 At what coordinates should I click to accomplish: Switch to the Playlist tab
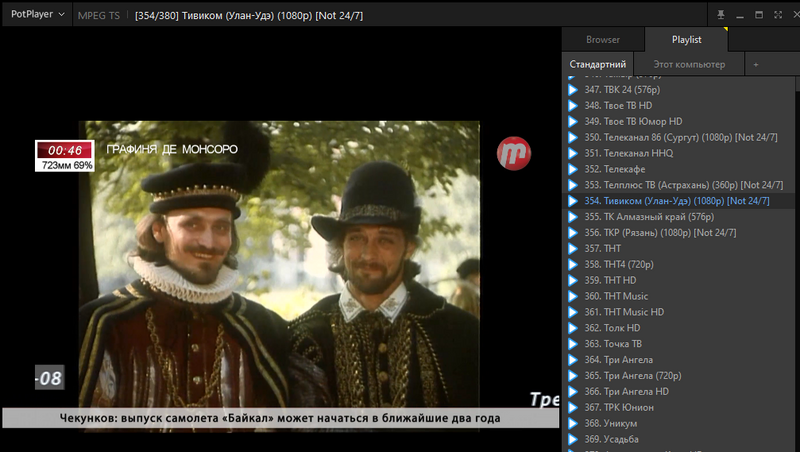click(686, 39)
